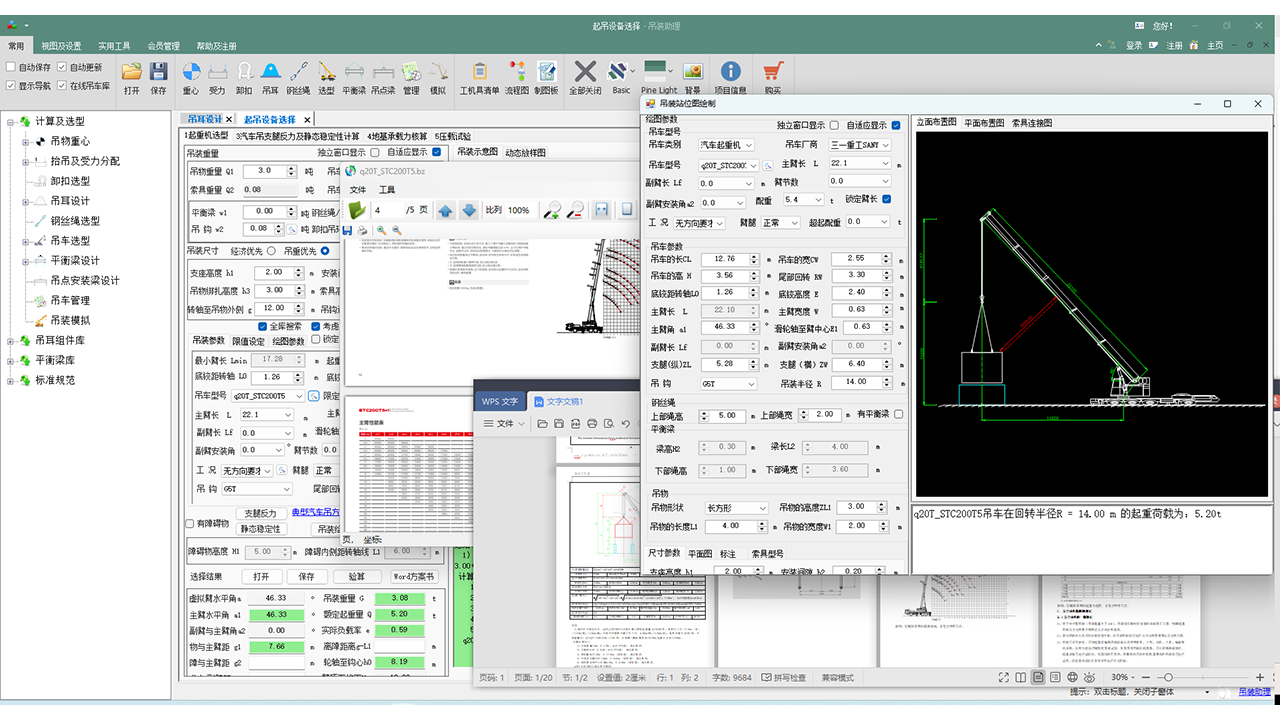The width and height of the screenshot is (1280, 720).
Task: Expand the 吊车类别 crane type dropdown
Action: coord(726,145)
